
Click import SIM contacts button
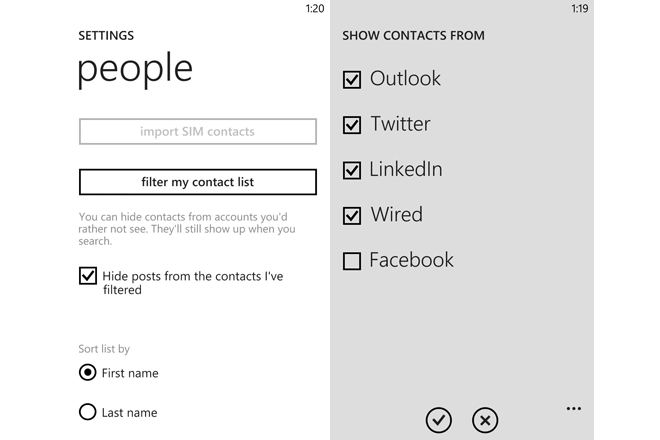click(x=198, y=131)
